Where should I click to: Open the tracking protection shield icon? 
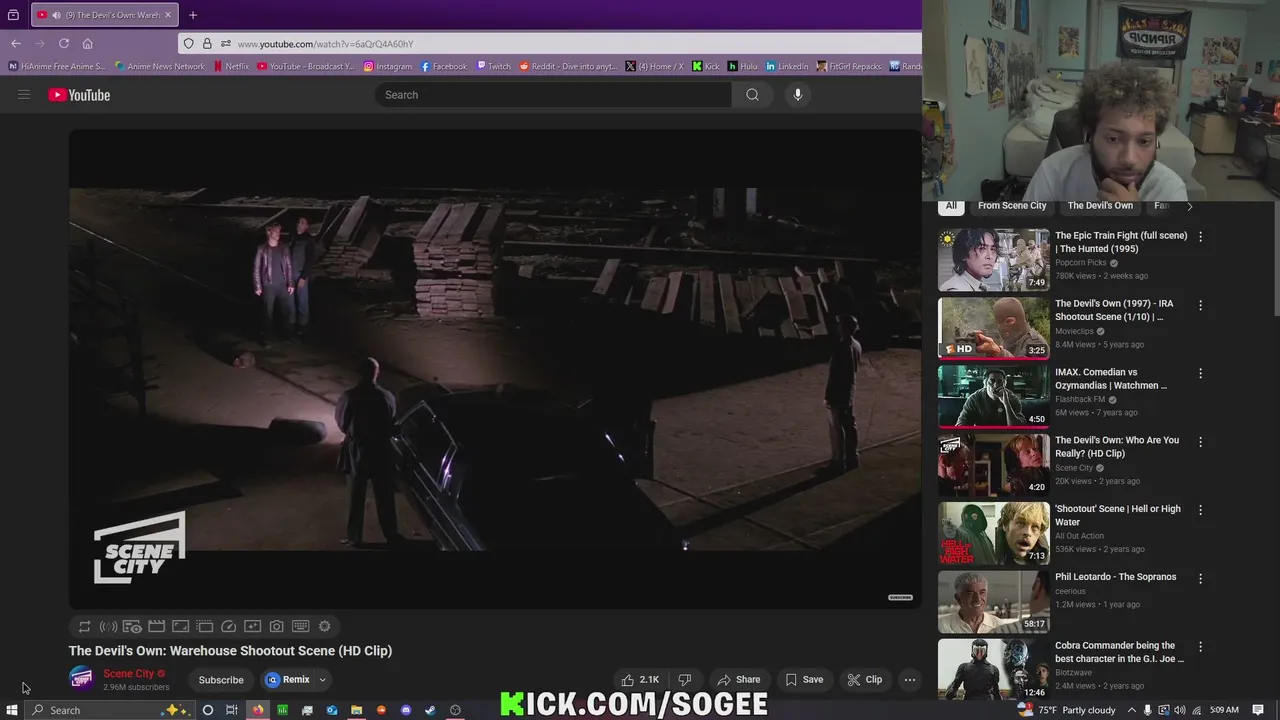pyautogui.click(x=188, y=43)
